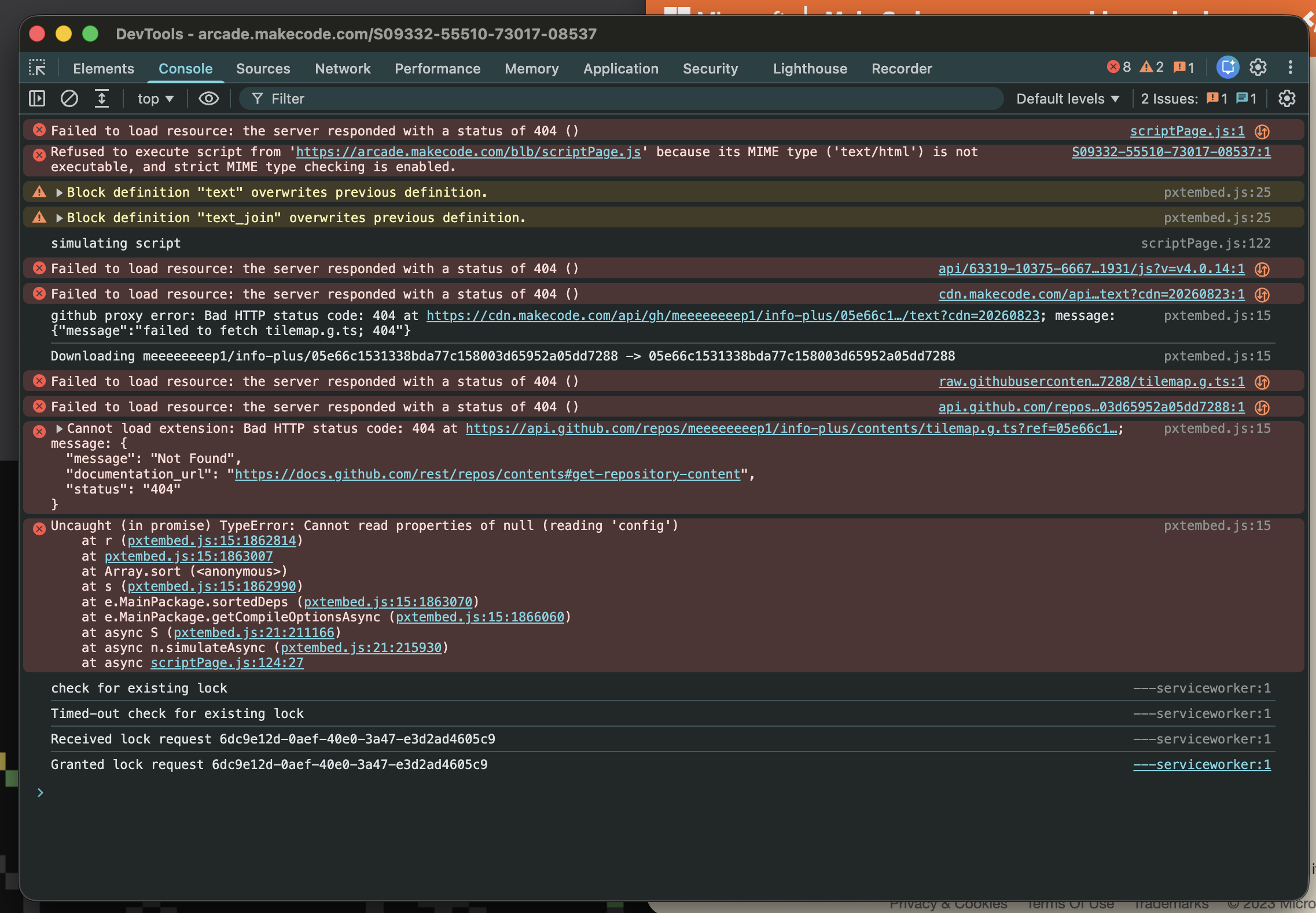
Task: Click the blue AI assistance icon
Action: (x=1227, y=68)
